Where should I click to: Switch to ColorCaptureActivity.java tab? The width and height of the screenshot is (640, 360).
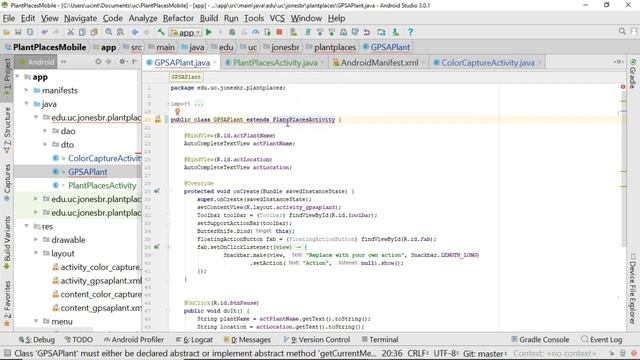(487, 62)
